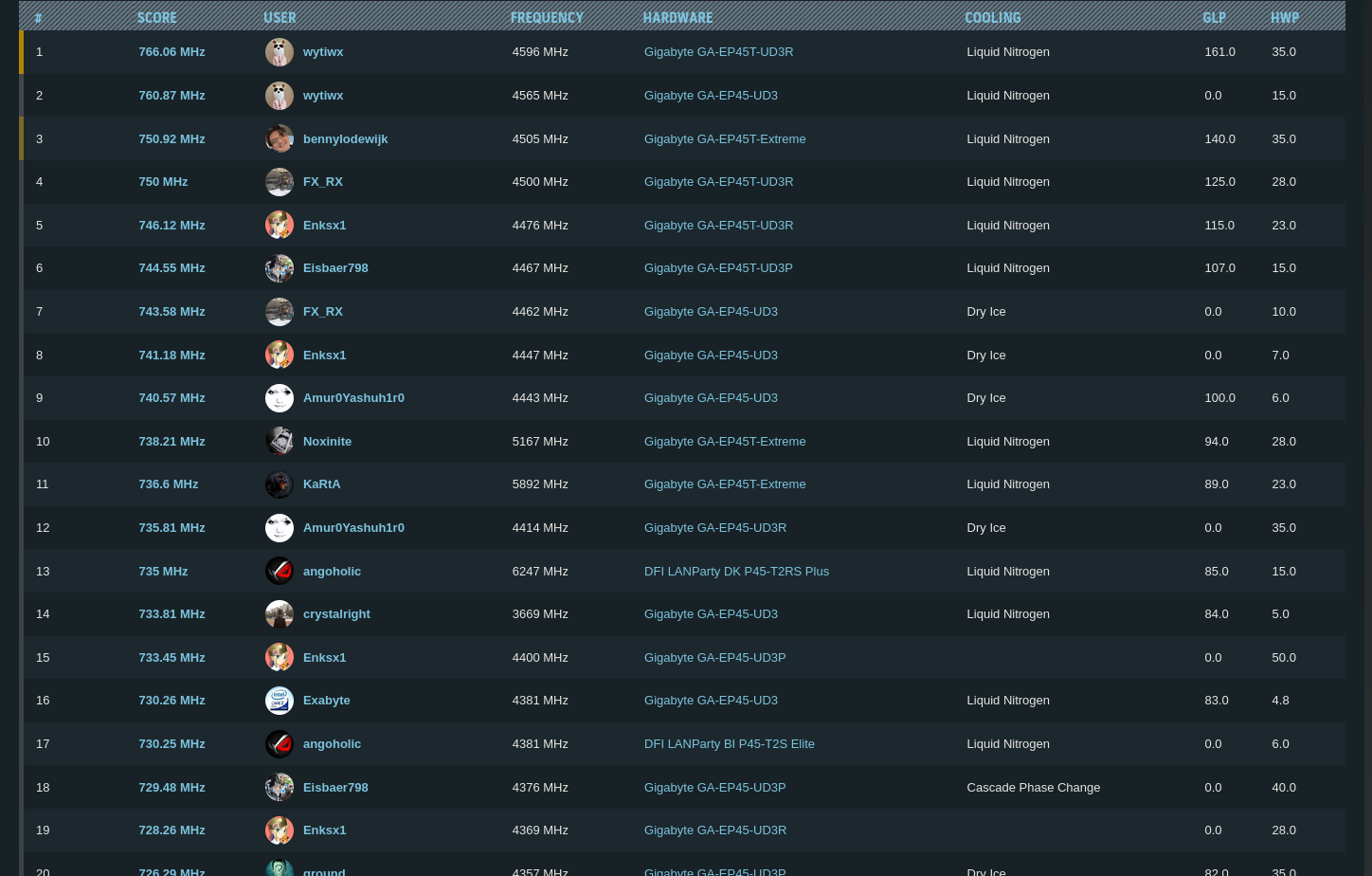Select the 6247 MHz frequency cell
Screen dimensions: 1372x876
coord(540,572)
